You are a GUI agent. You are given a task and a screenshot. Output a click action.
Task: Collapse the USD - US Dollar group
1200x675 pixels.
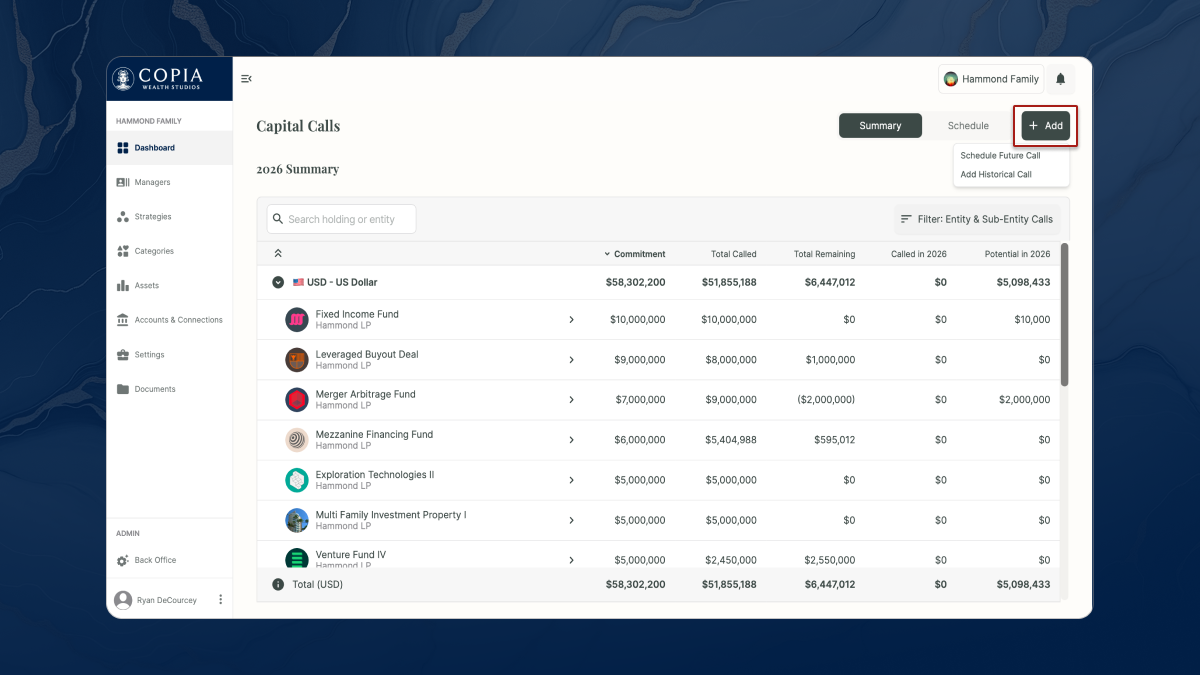click(x=278, y=283)
